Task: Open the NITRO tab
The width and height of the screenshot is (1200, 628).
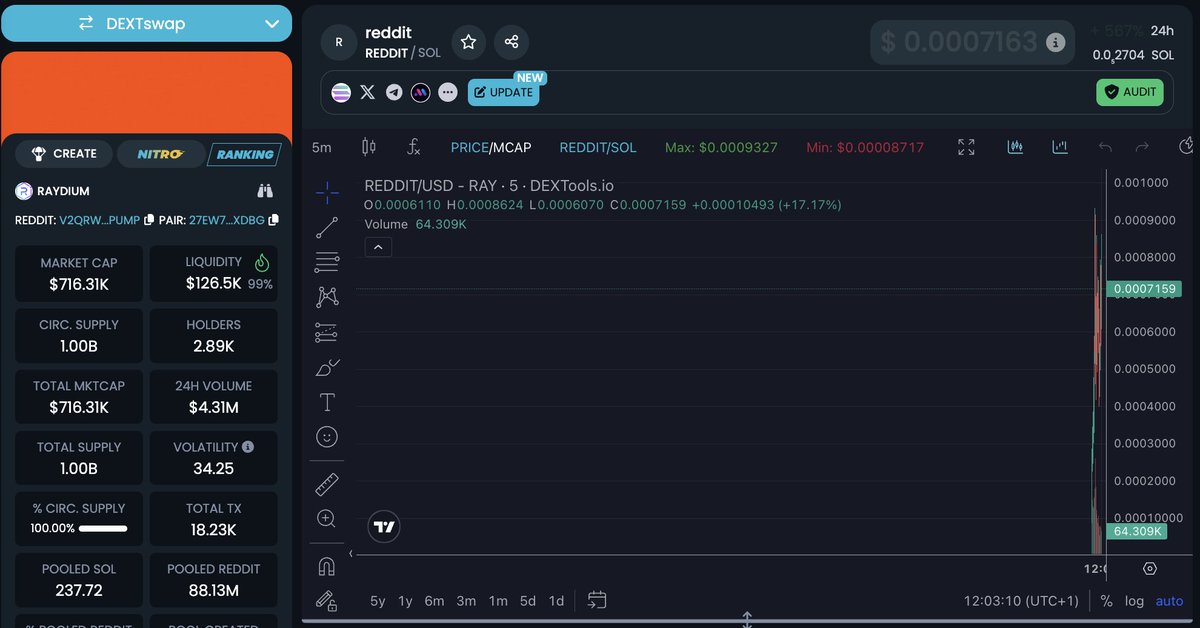Action: [161, 154]
